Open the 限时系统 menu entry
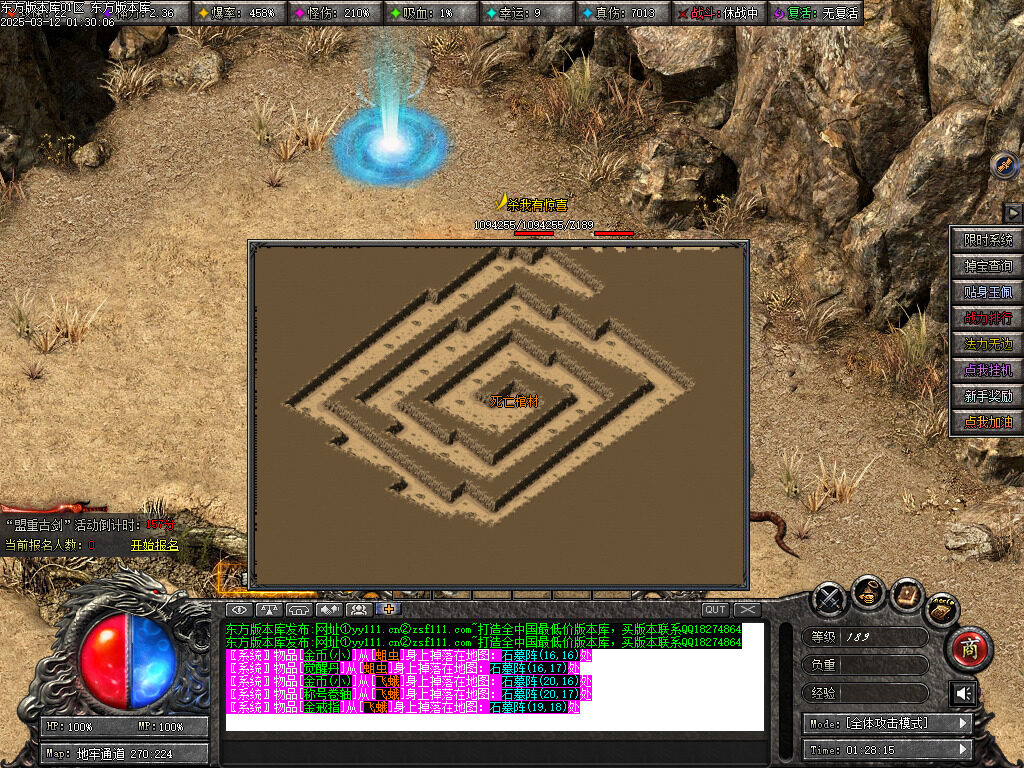Screen dimensions: 1024x768 987,240
